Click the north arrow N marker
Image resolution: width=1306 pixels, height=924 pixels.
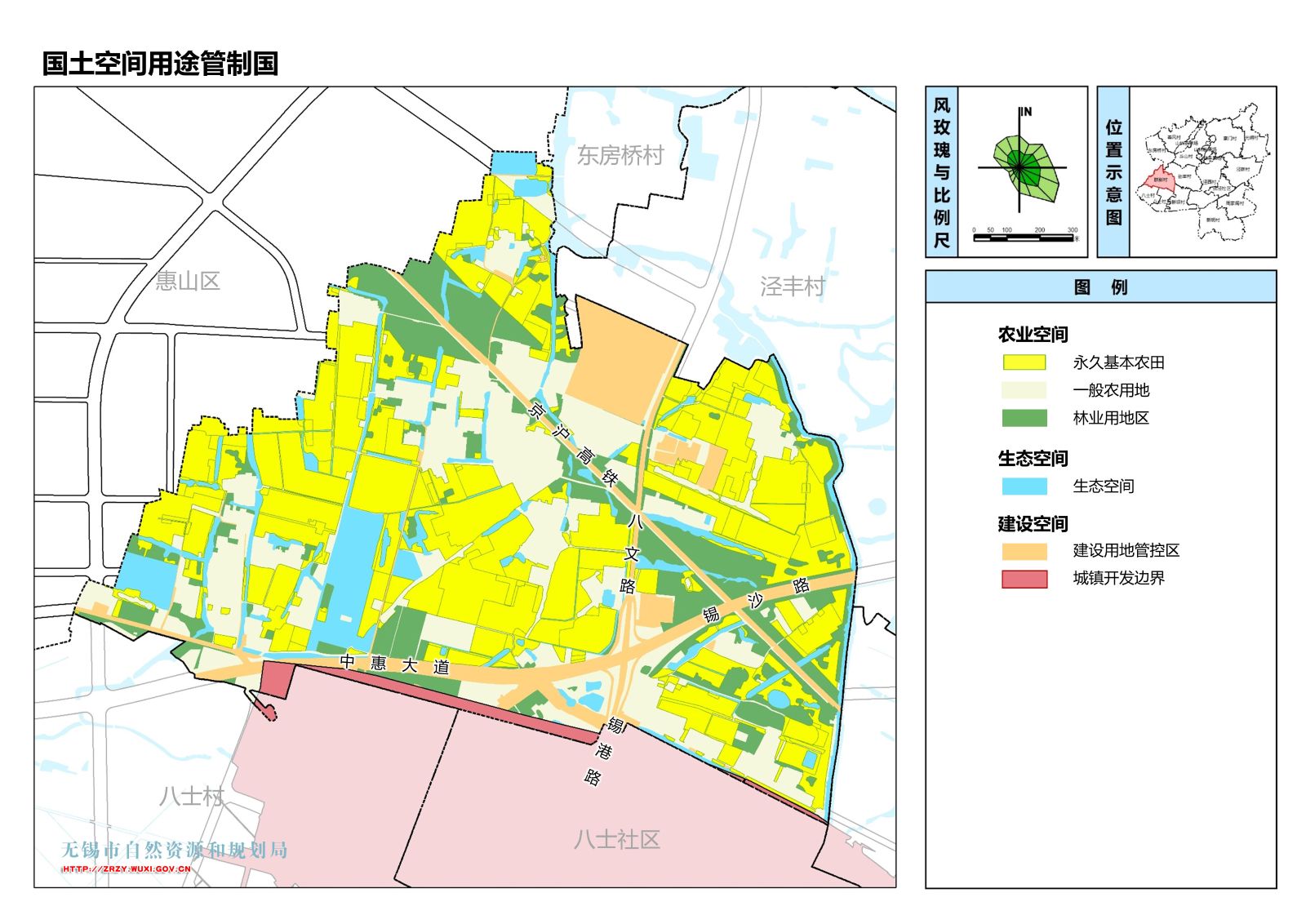click(1025, 112)
